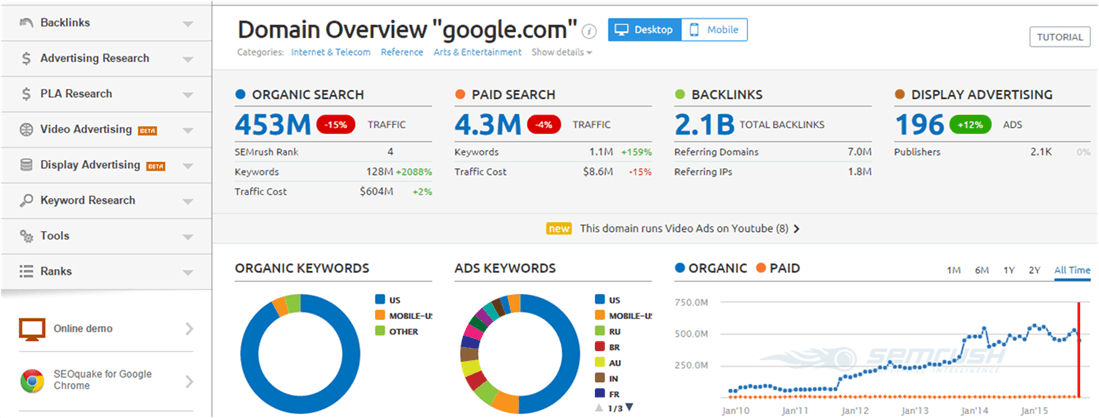Expand the Ranks sidebar menu arrow
This screenshot has width=1099, height=418.
click(187, 272)
